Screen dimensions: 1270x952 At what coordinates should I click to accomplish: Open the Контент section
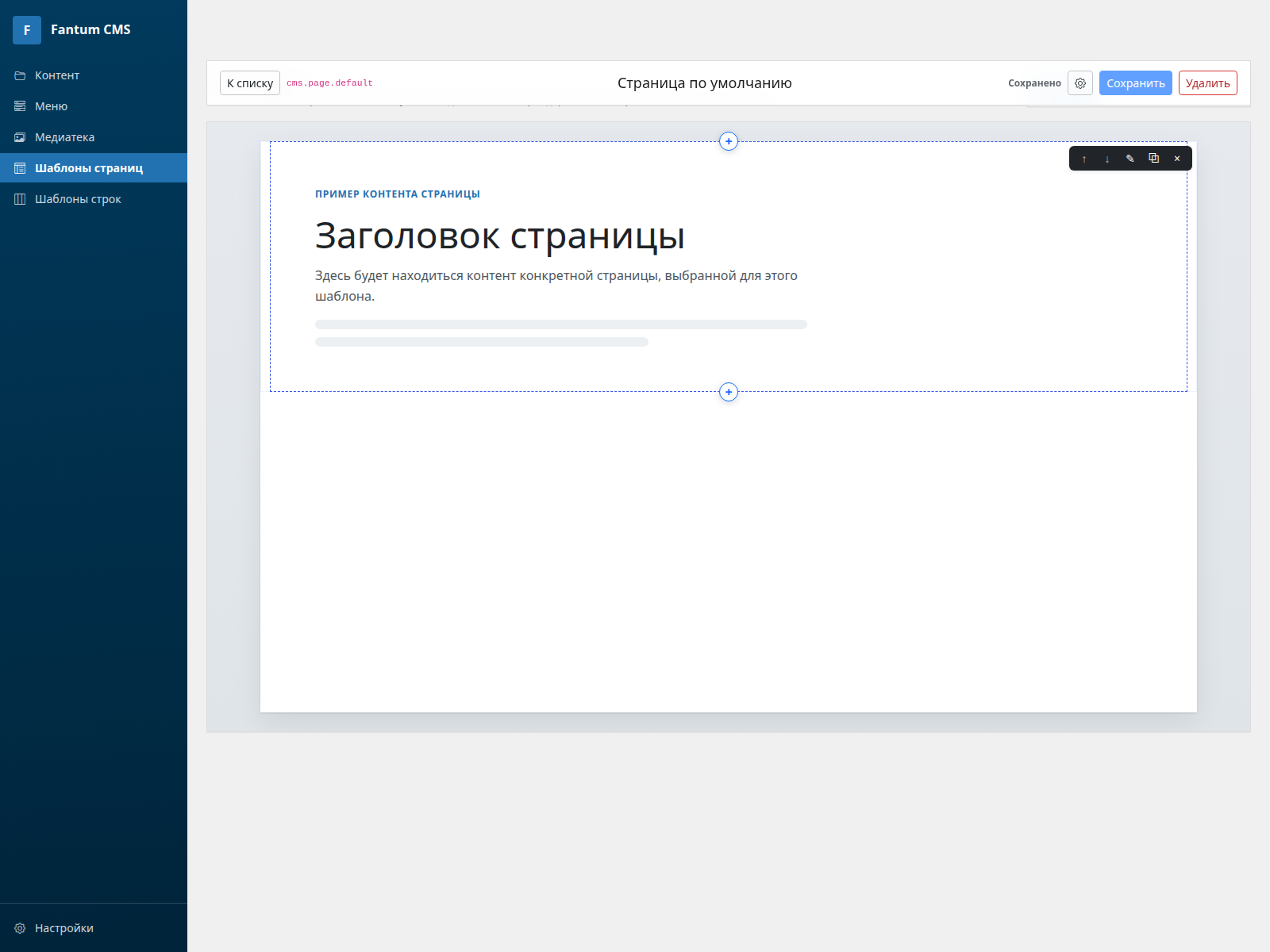pyautogui.click(x=56, y=75)
